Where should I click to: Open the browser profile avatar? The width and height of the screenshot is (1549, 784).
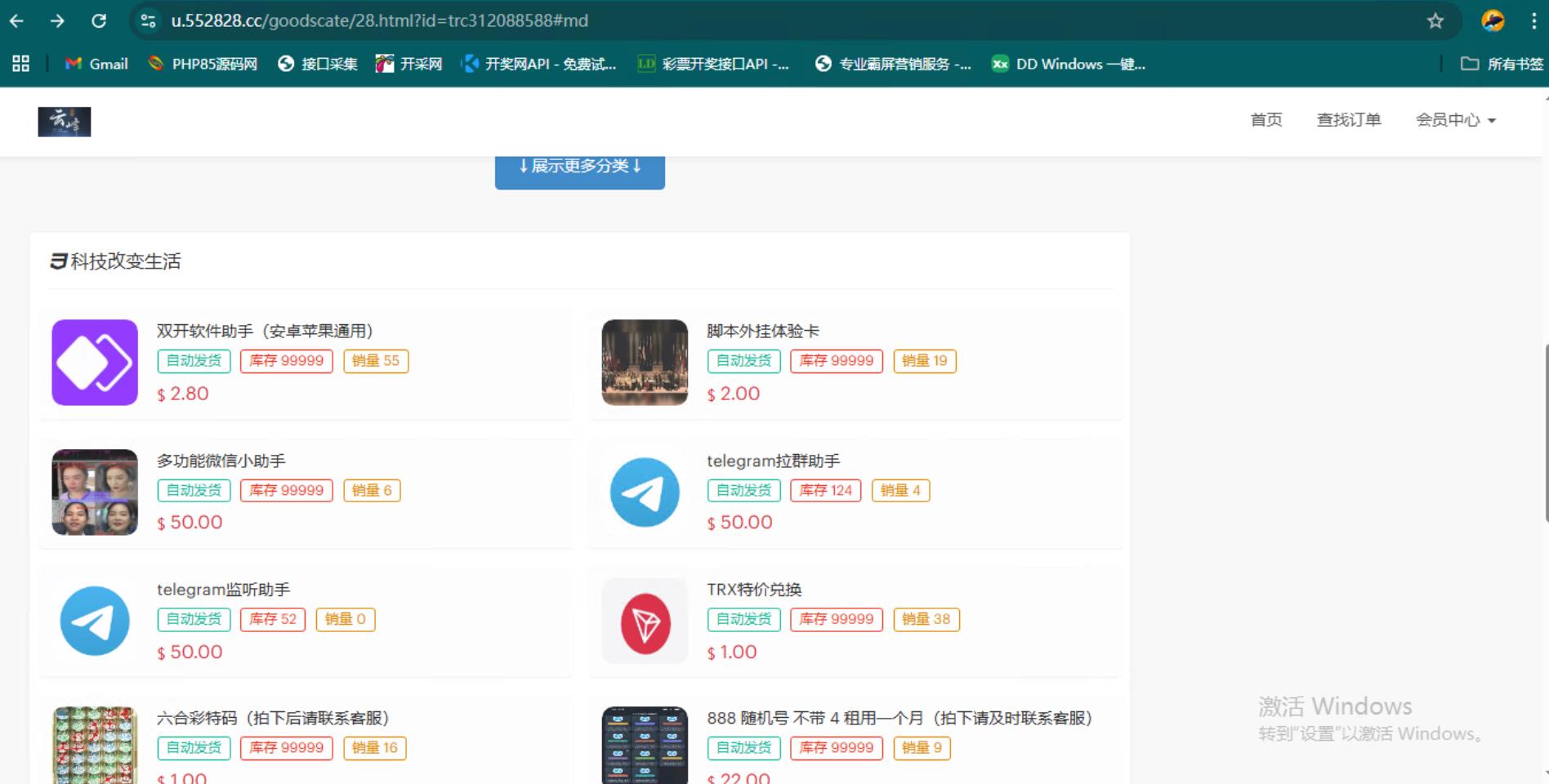1493,21
